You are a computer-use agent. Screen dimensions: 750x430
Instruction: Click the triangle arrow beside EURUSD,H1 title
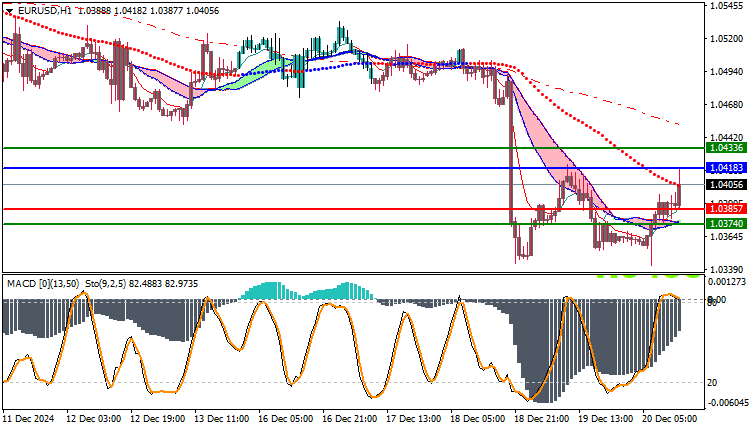click(9, 11)
